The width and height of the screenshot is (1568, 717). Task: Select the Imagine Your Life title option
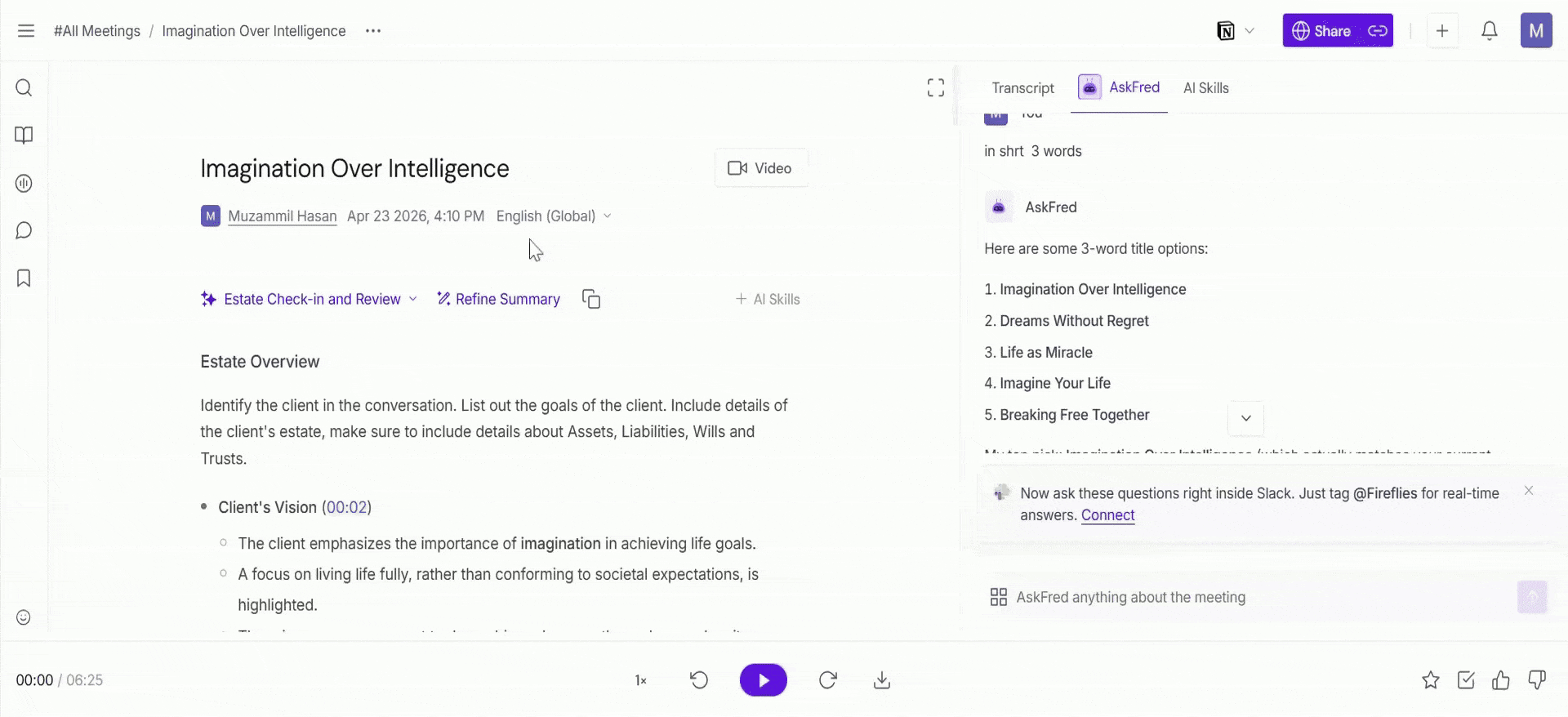1055,384
